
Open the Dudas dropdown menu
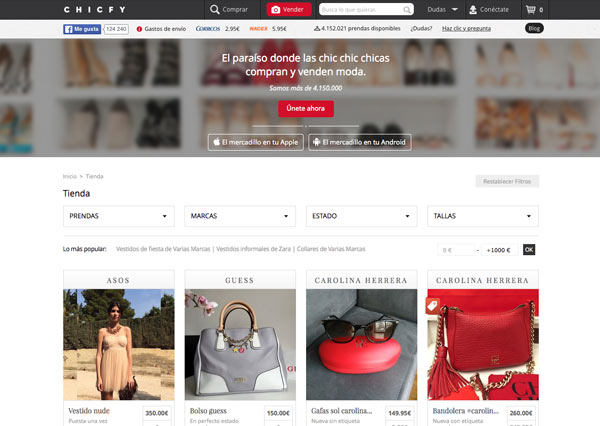point(442,10)
